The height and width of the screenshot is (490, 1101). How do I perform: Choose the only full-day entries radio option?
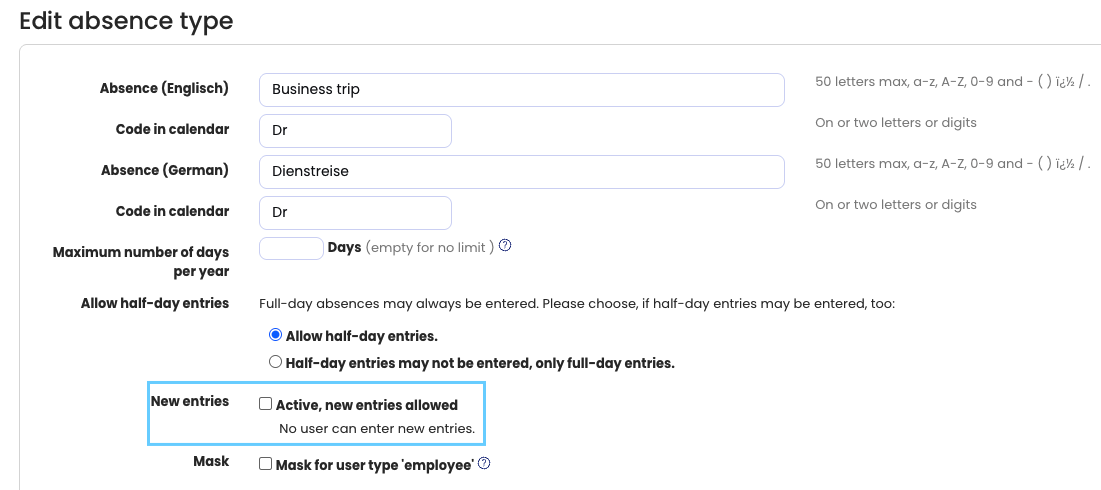coord(276,363)
